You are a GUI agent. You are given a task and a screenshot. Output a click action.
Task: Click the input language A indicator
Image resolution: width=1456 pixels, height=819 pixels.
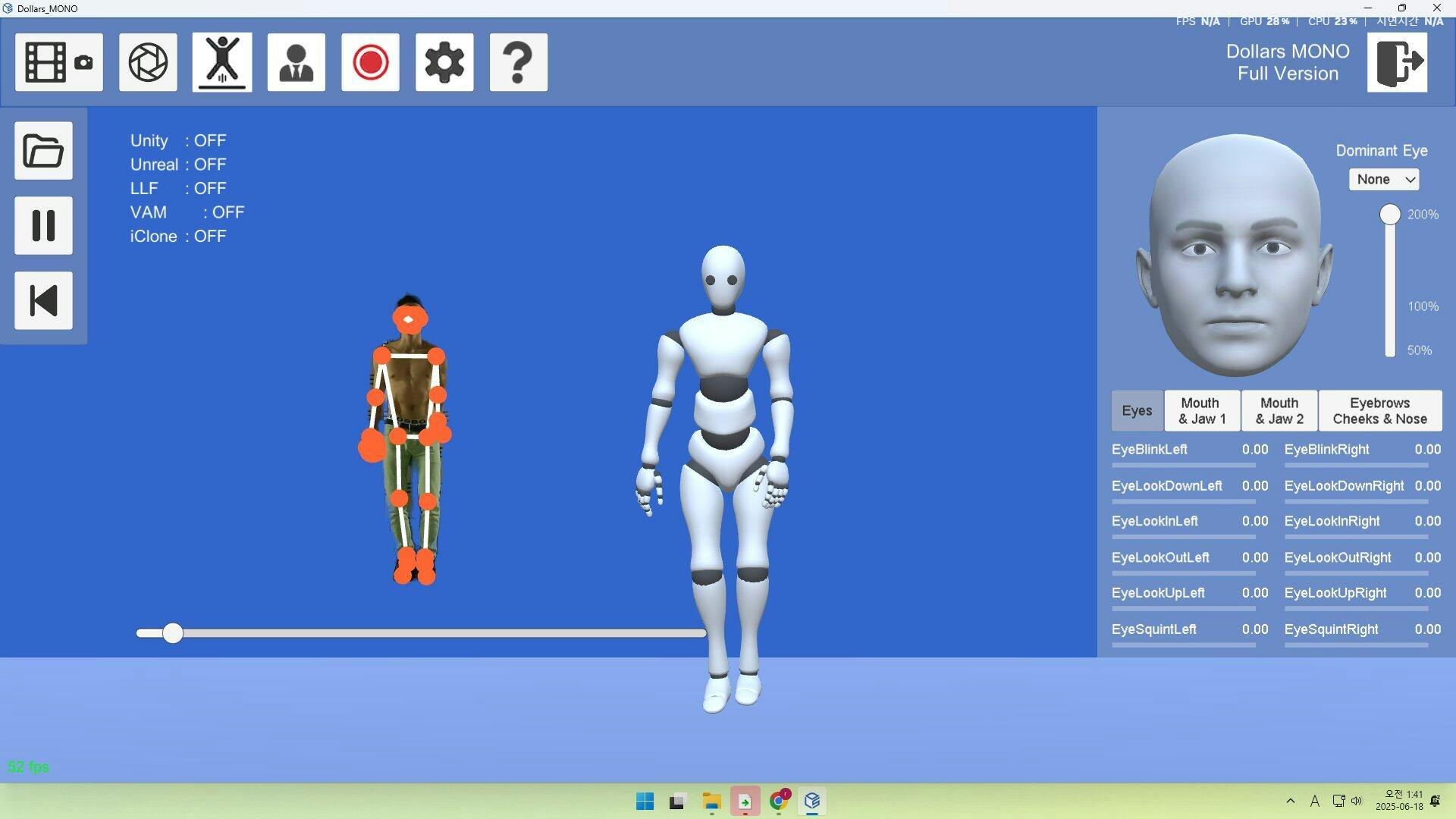[x=1315, y=801]
